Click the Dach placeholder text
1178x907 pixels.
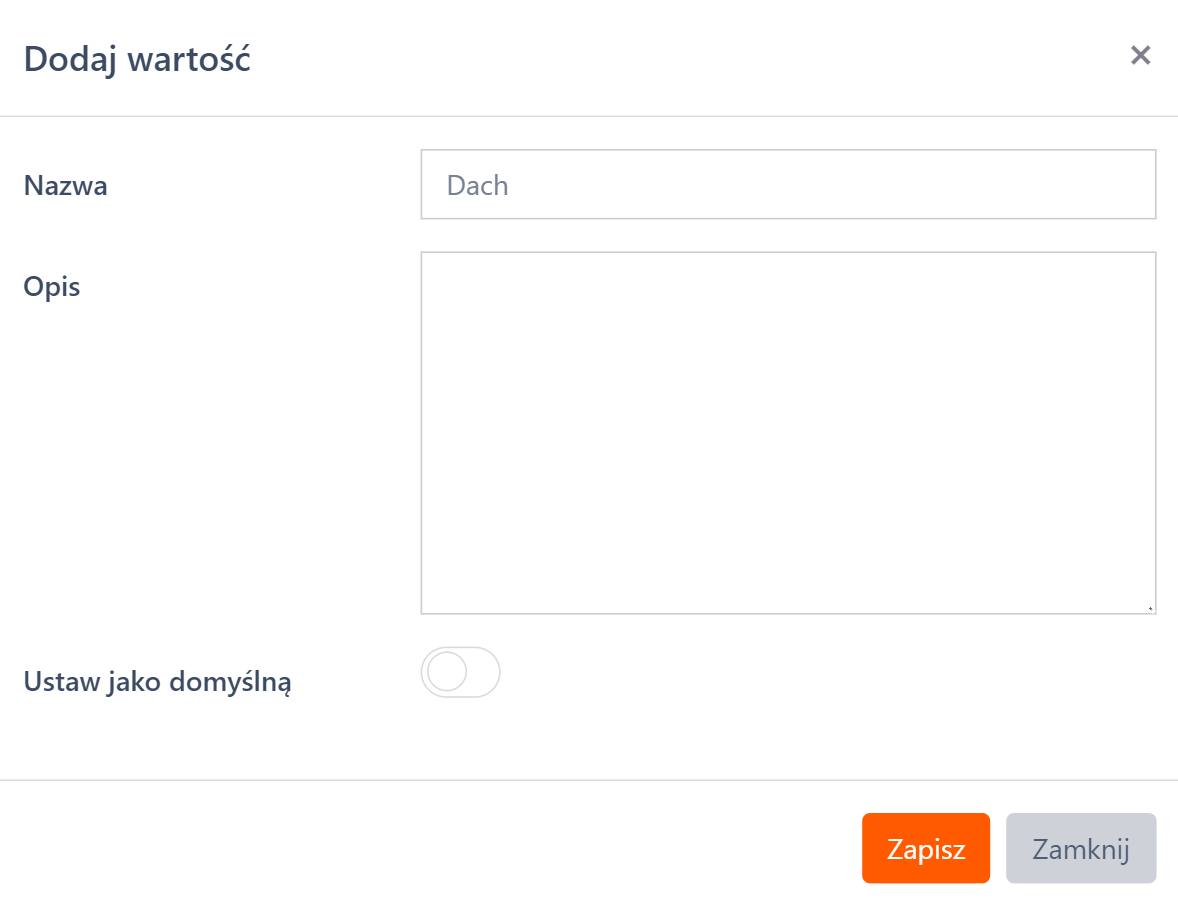[478, 186]
